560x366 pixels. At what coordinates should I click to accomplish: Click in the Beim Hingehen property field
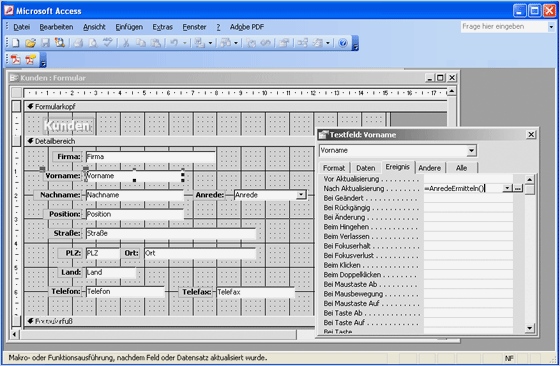468,227
